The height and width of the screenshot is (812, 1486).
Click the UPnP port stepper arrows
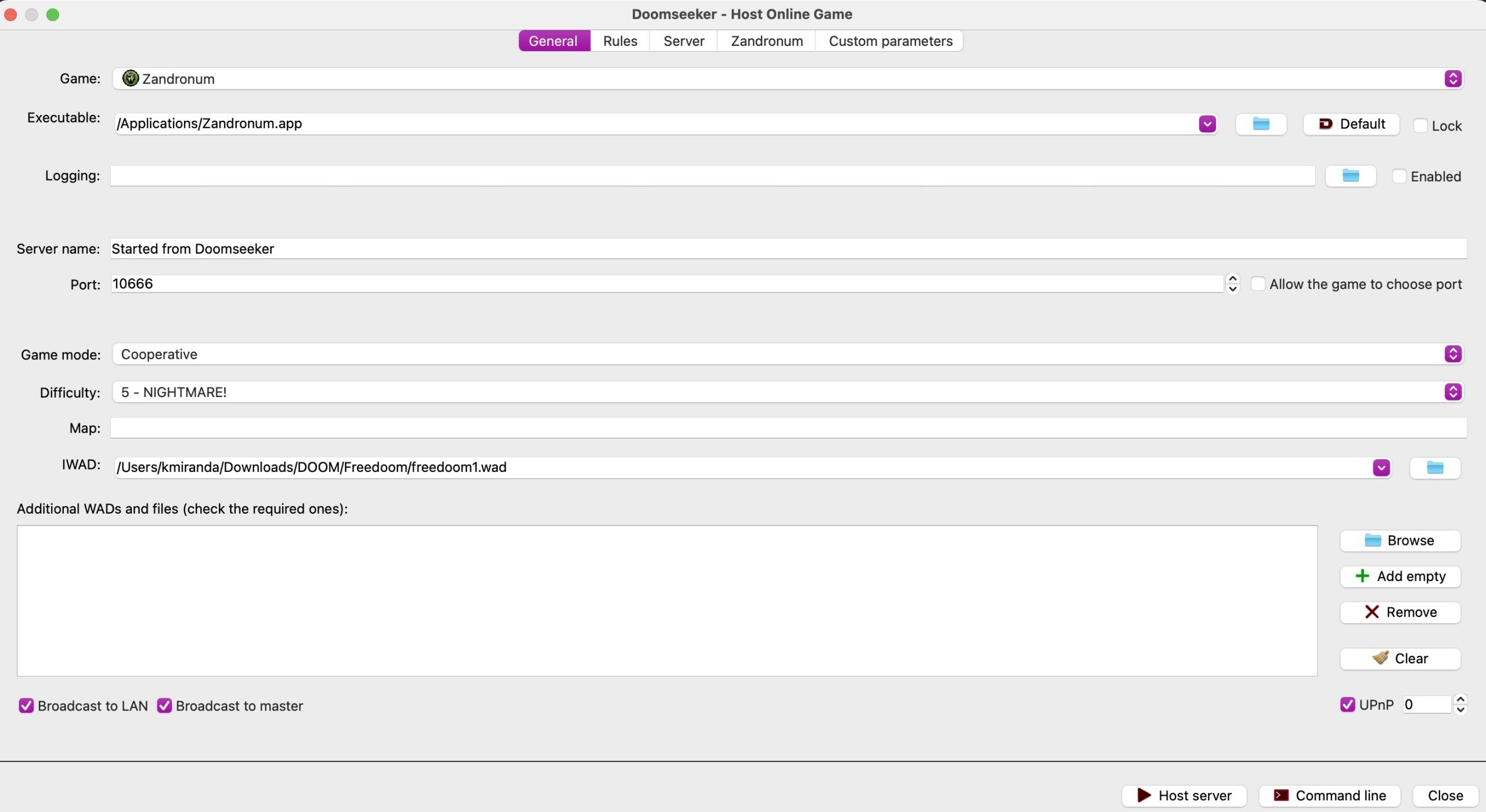[x=1461, y=705]
